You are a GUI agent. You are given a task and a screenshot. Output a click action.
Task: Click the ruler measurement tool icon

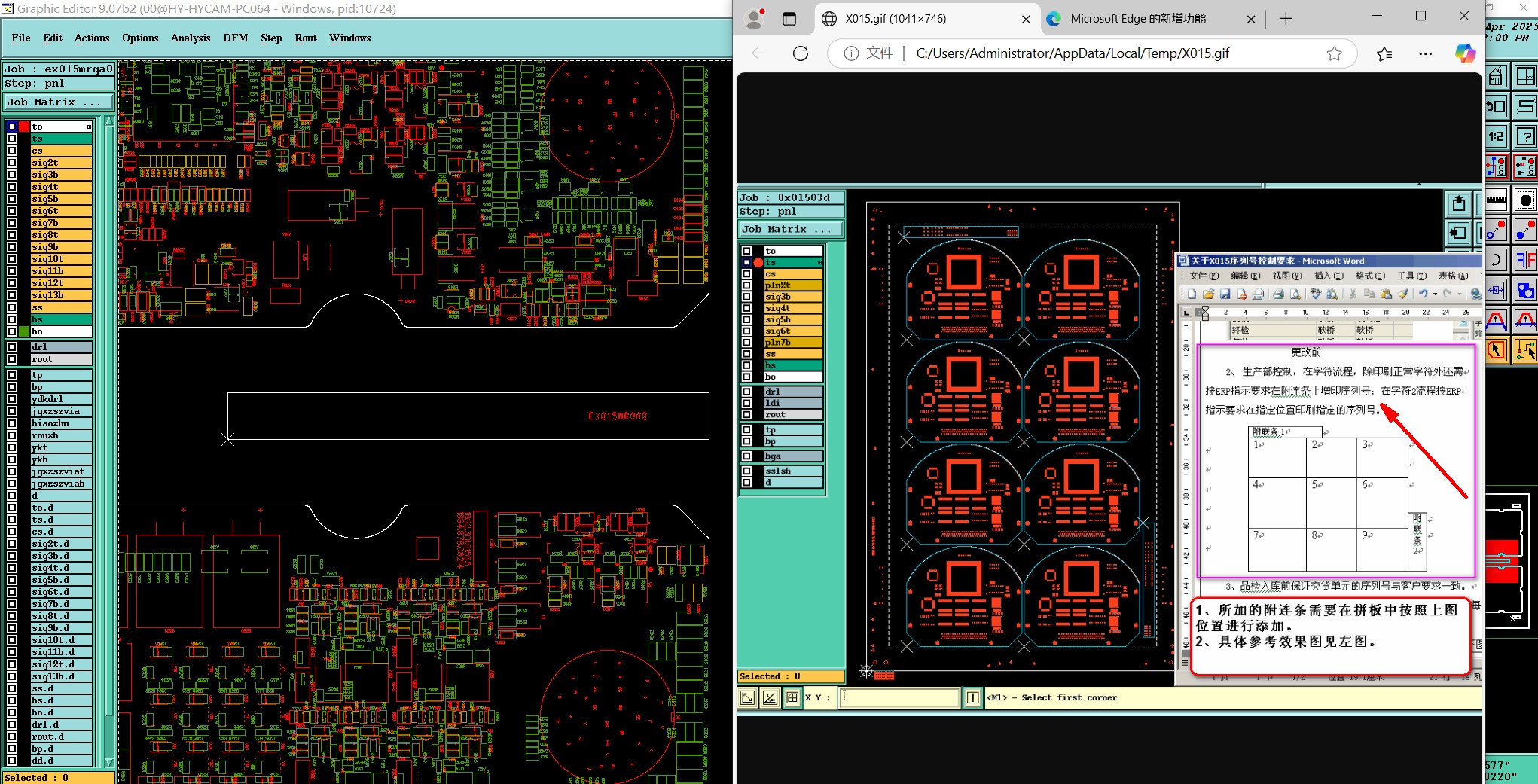click(x=1497, y=200)
